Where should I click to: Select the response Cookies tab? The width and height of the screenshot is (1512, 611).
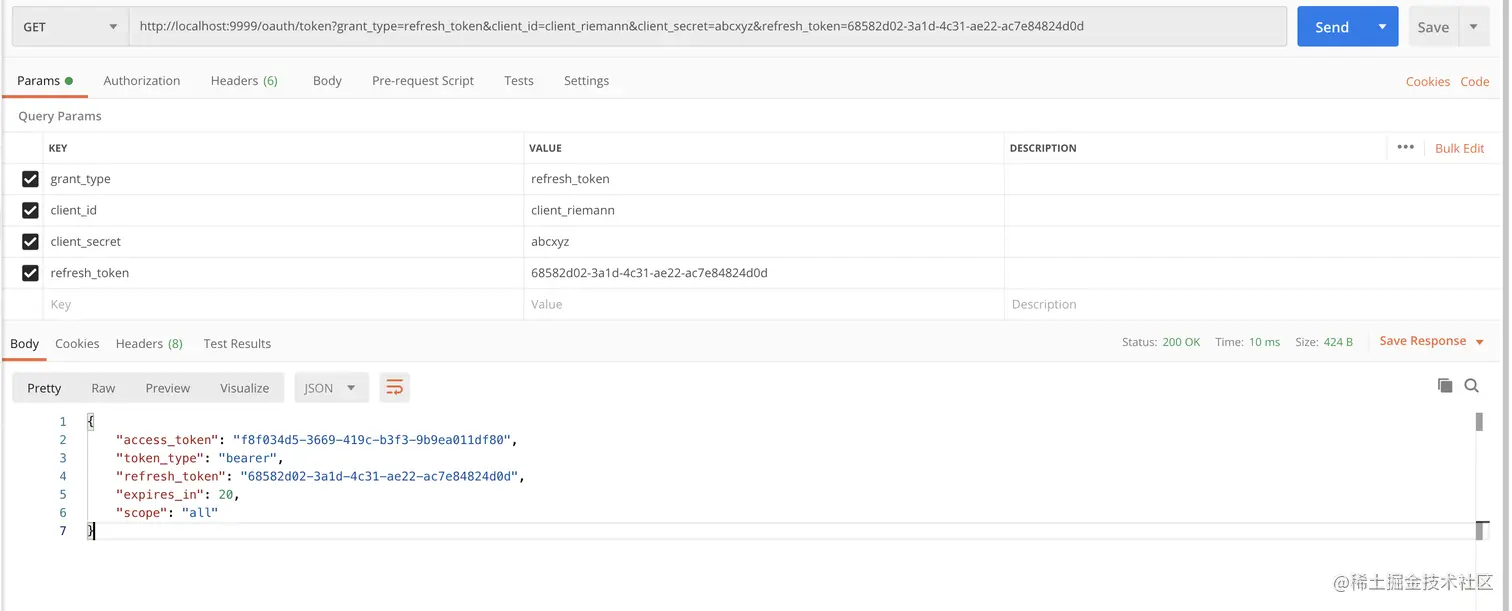point(77,343)
